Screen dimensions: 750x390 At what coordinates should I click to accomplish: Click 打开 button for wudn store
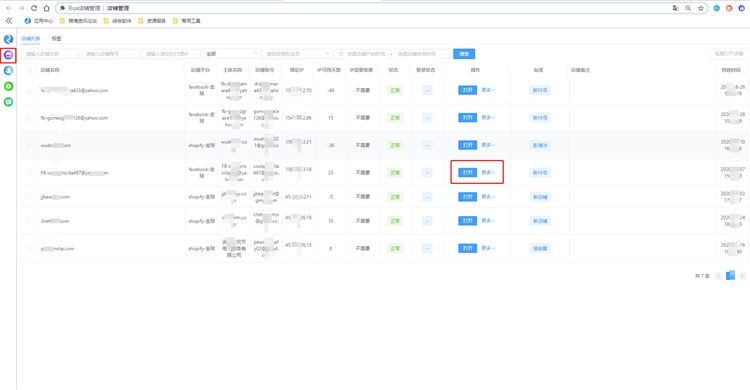467,145
